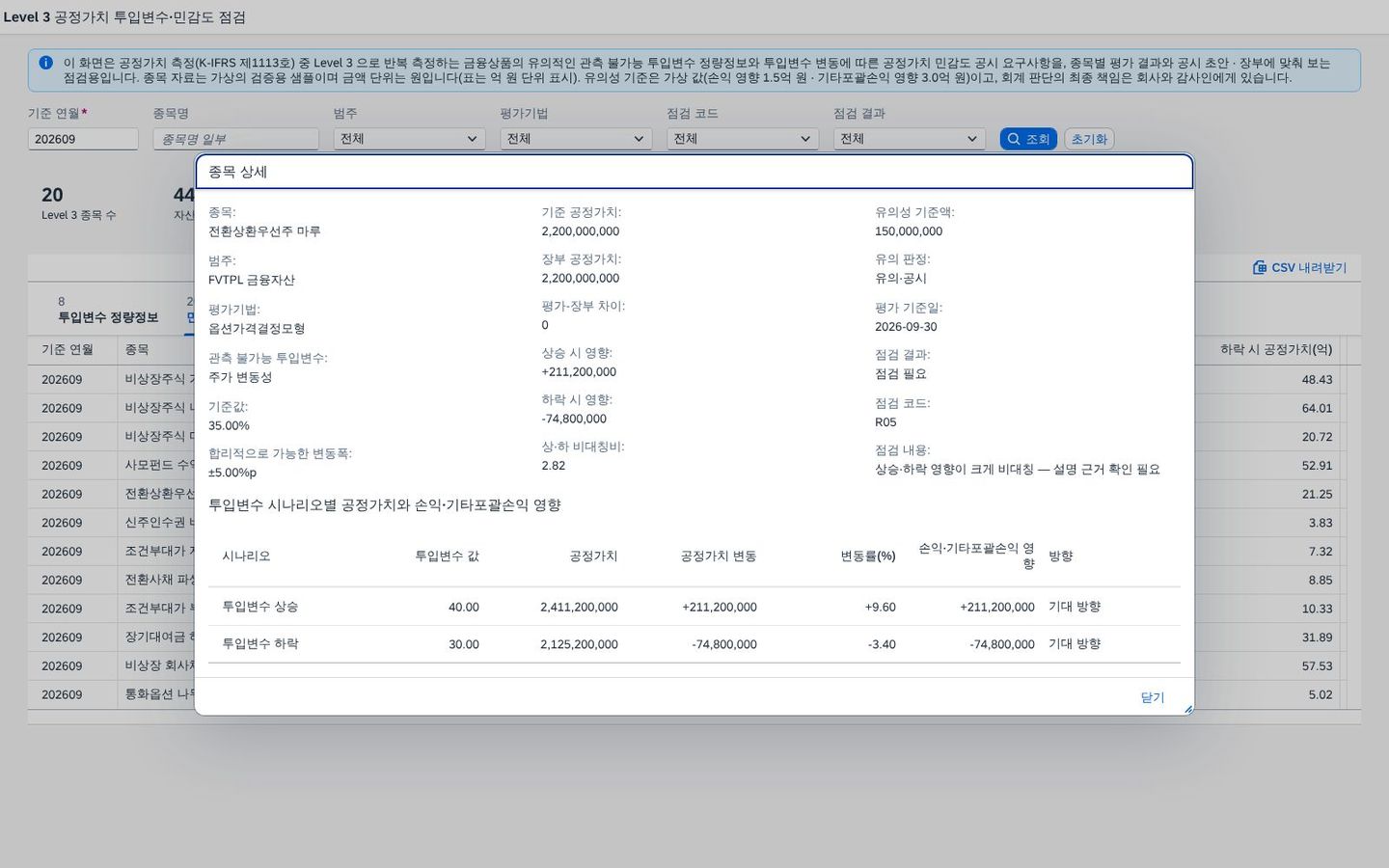This screenshot has height=868, width=1389.
Task: Click the 상·하 비대칭비 value 2.82
Action: click(x=554, y=466)
